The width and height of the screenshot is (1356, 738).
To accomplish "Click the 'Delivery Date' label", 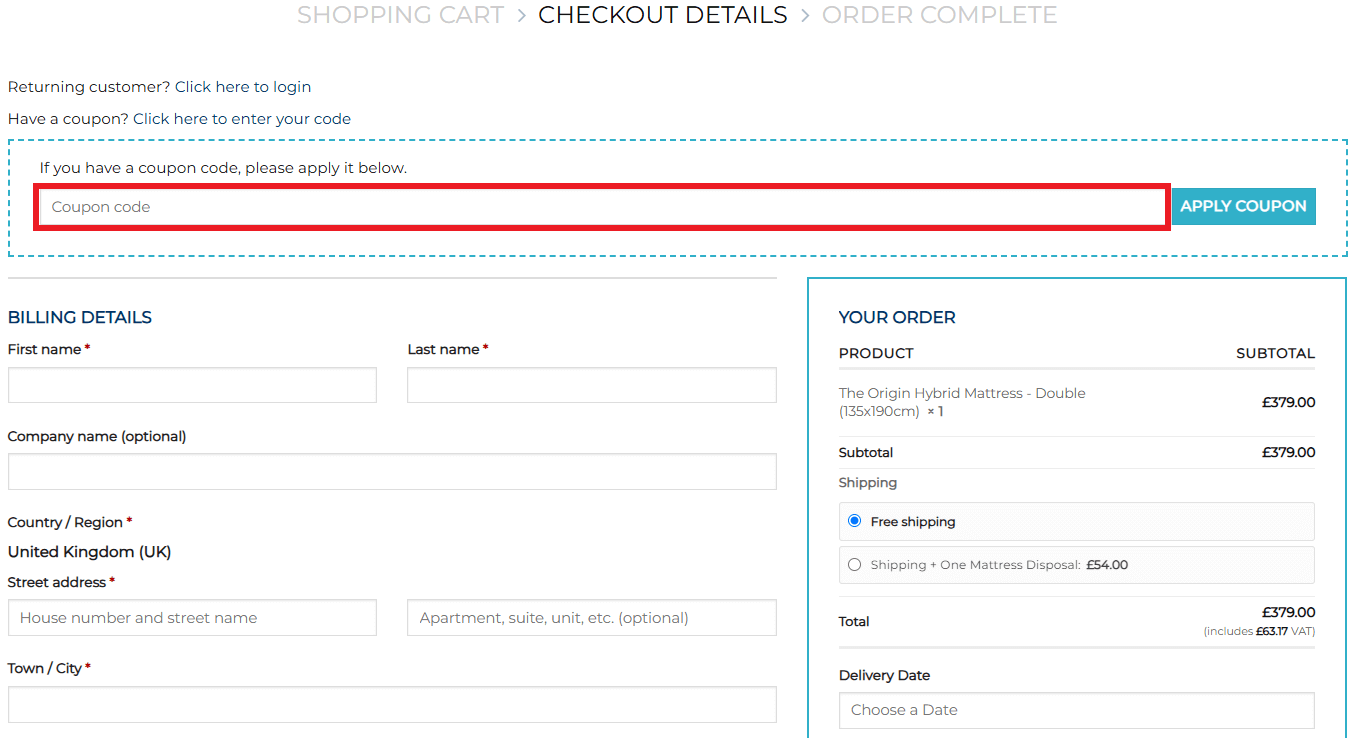I will pyautogui.click(x=885, y=676).
